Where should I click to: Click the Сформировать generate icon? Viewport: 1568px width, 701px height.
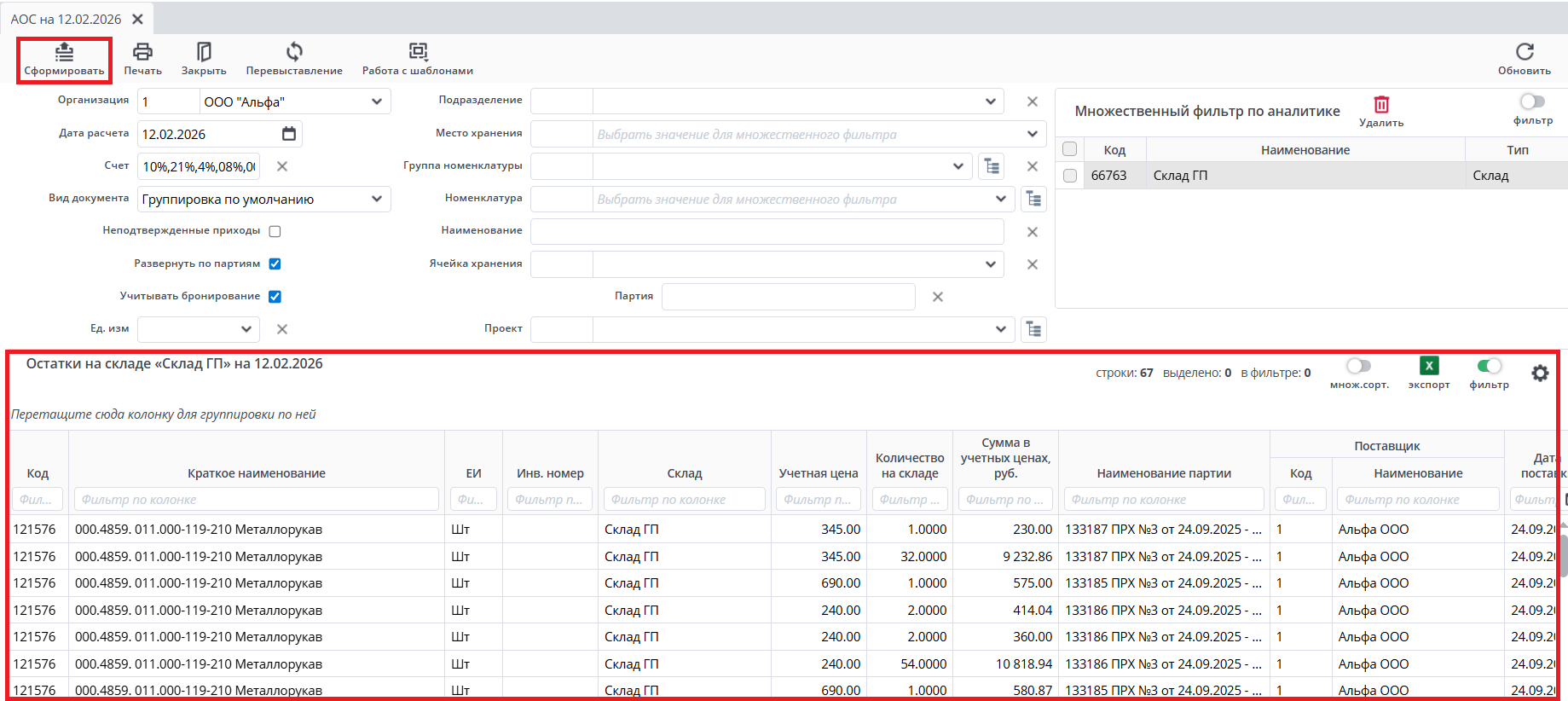[x=64, y=53]
